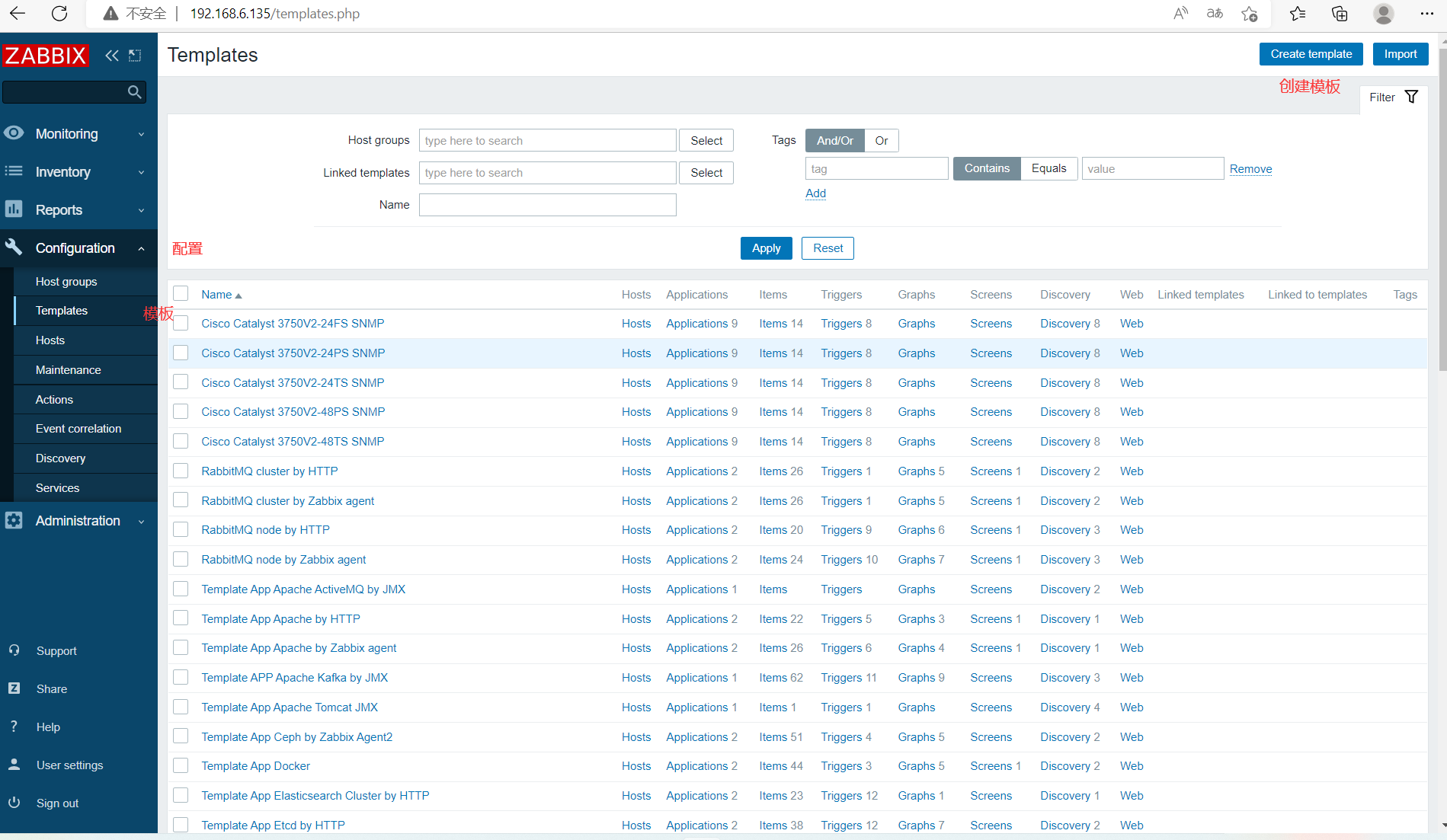Reset the template filter
The image size is (1447, 840).
tap(828, 248)
